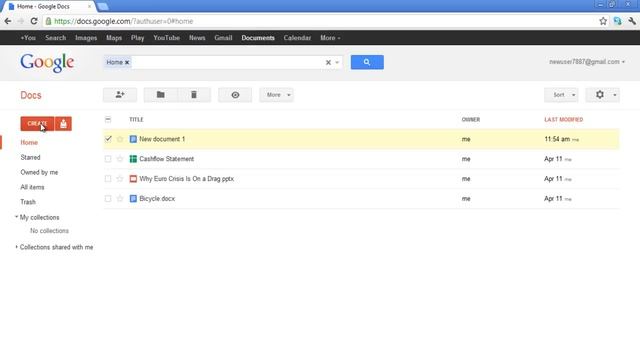Screen dimensions: 640x360
Task: Select the Home sidebar link
Action: click(29, 142)
